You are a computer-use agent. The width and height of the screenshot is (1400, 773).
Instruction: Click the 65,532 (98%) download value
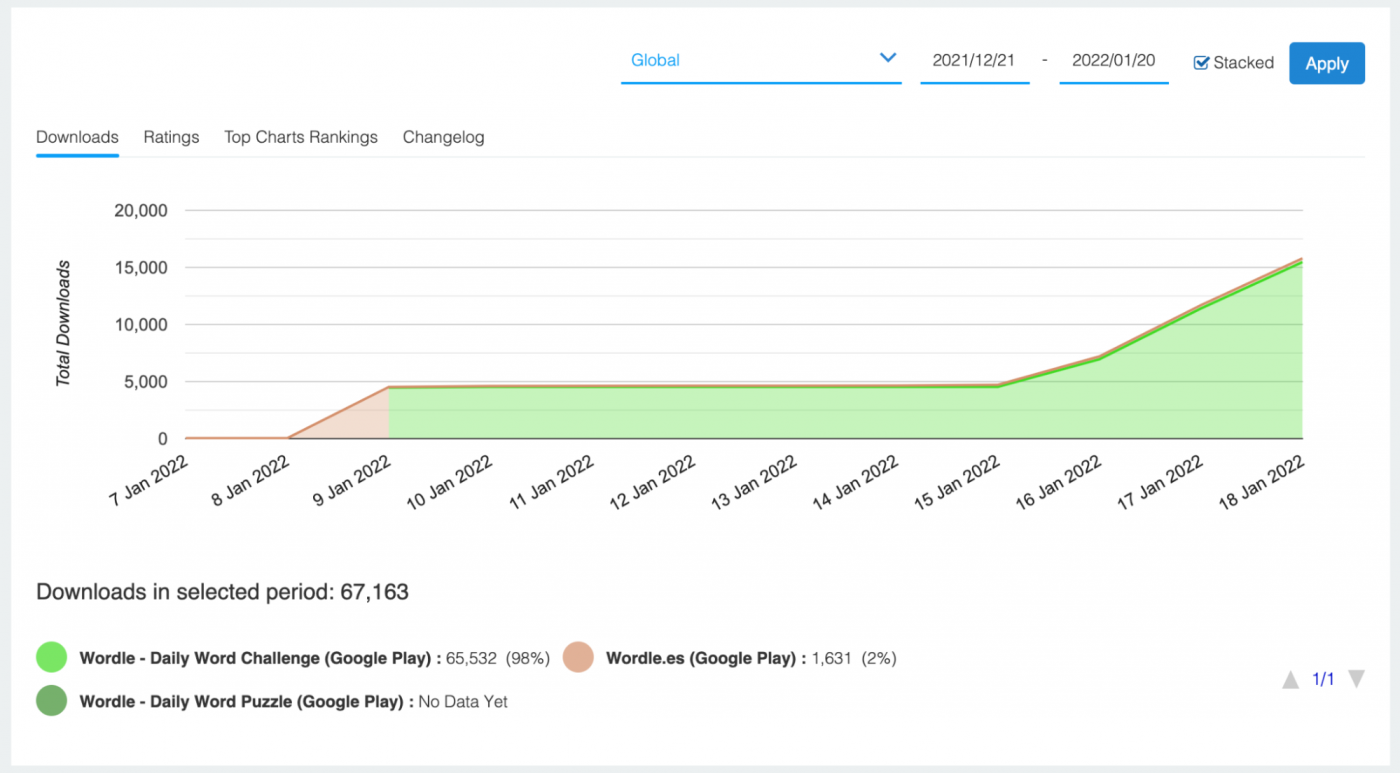coord(499,658)
